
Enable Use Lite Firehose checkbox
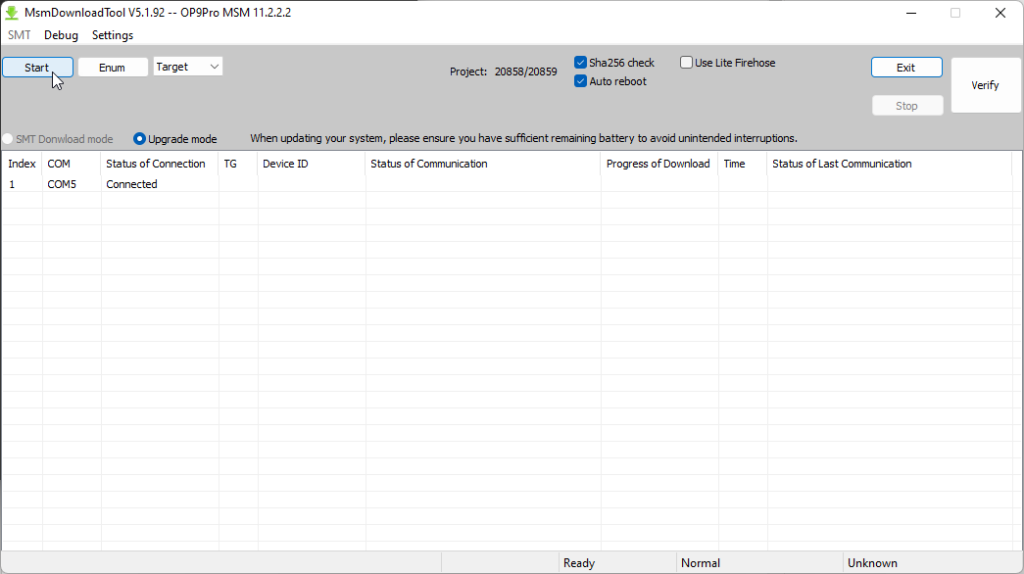coord(687,63)
